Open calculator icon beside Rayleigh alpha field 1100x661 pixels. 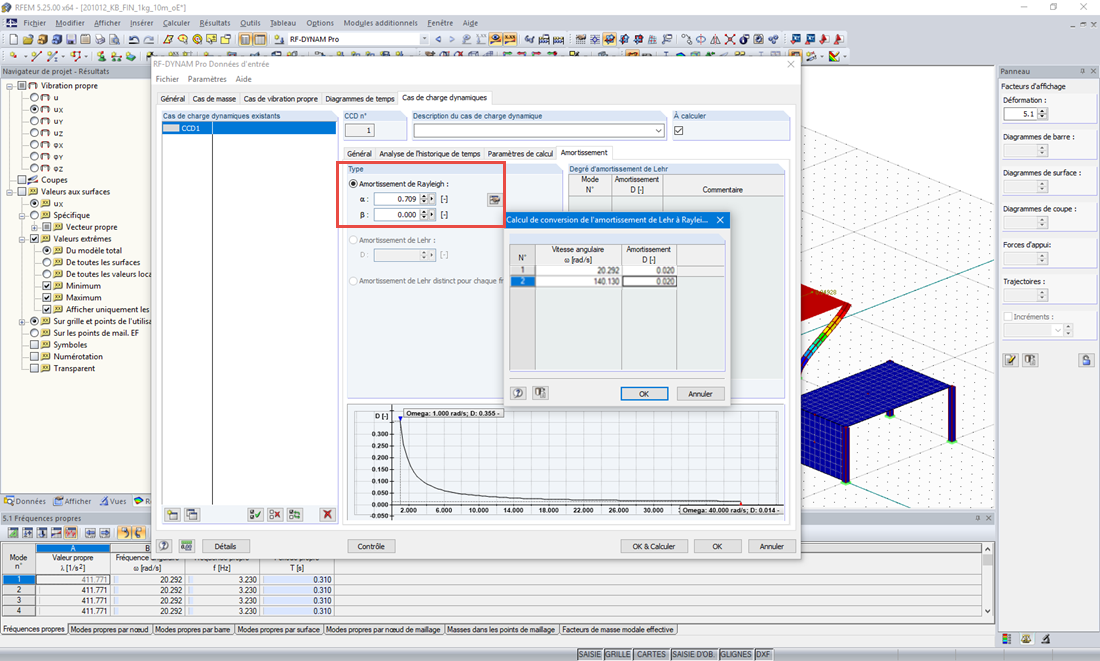[x=495, y=200]
